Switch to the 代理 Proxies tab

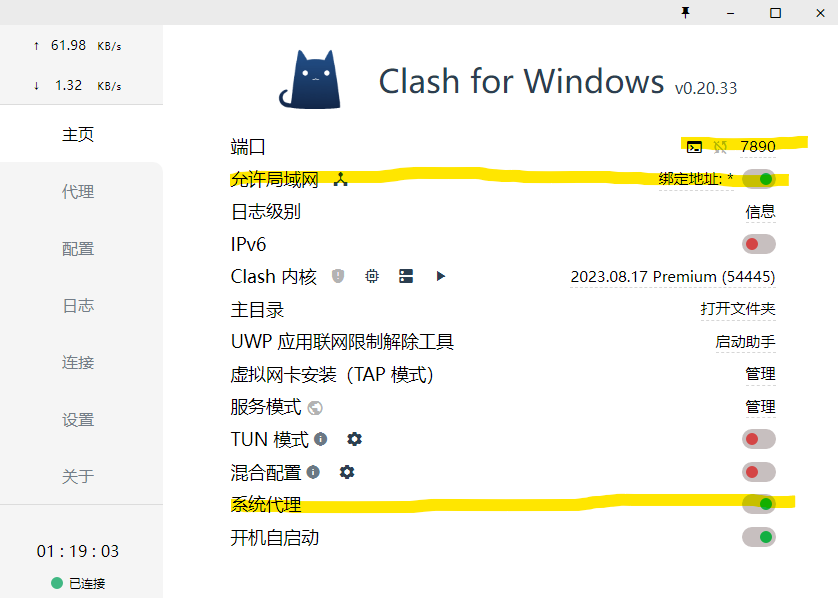pyautogui.click(x=78, y=191)
